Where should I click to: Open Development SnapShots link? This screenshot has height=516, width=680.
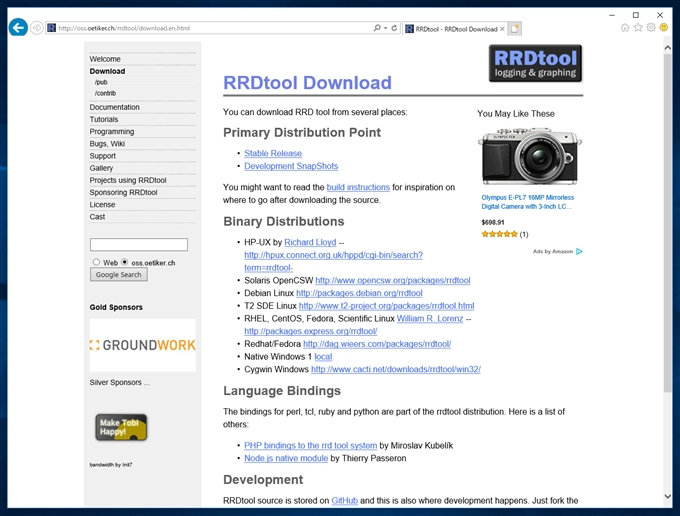point(291,166)
